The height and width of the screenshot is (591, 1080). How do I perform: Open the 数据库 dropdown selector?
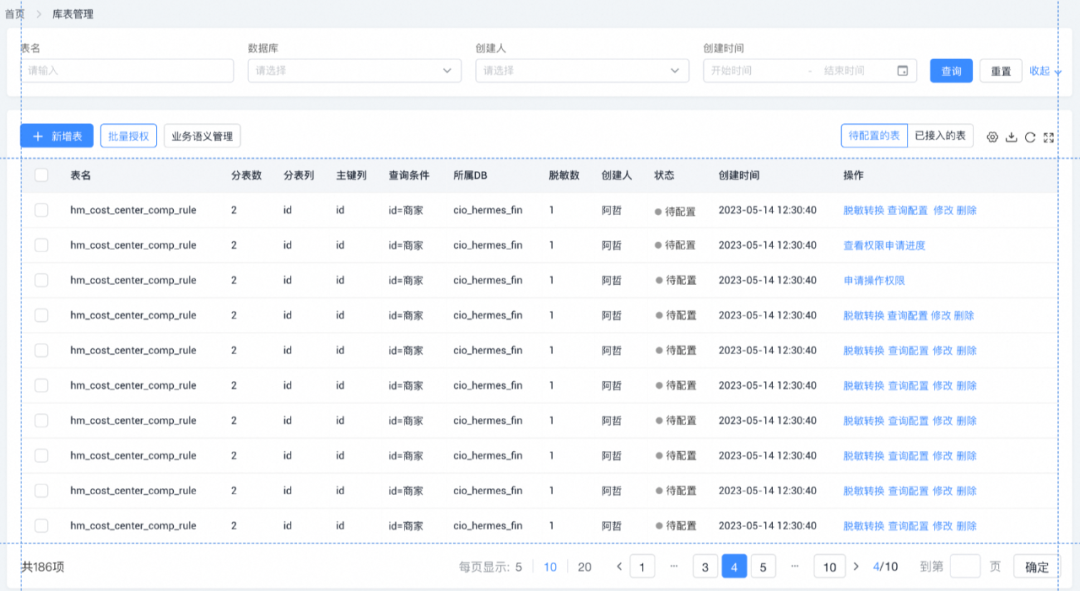click(355, 71)
